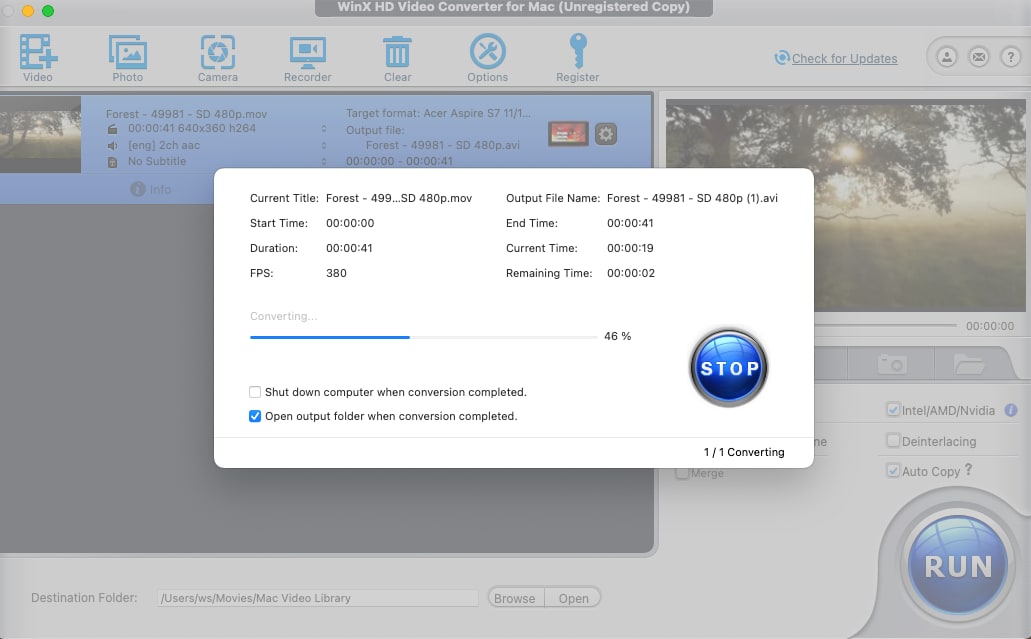
Task: Toggle the Auto Copy checkbox
Action: 893,470
